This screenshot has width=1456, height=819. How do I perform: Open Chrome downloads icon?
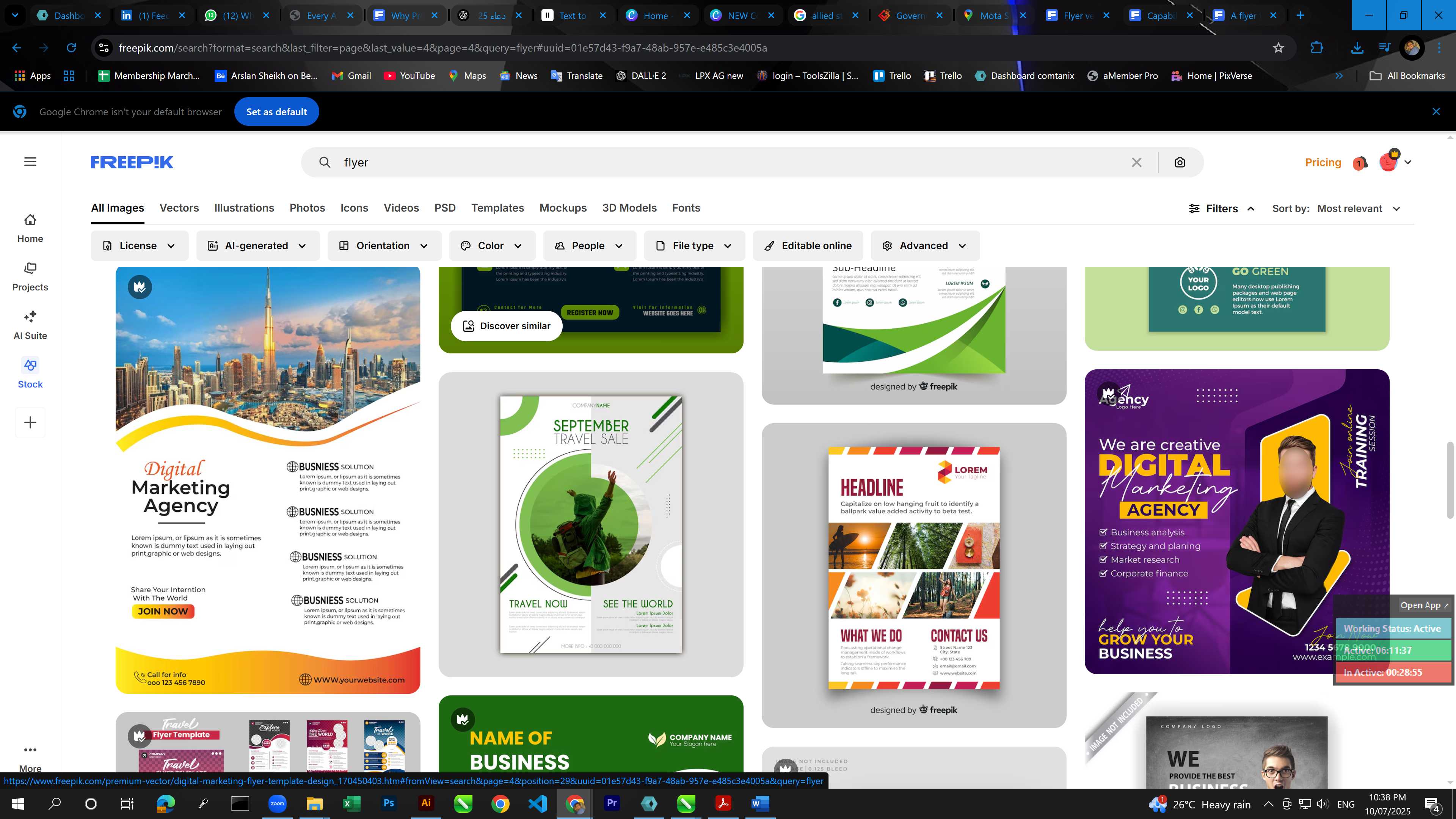[x=1357, y=48]
